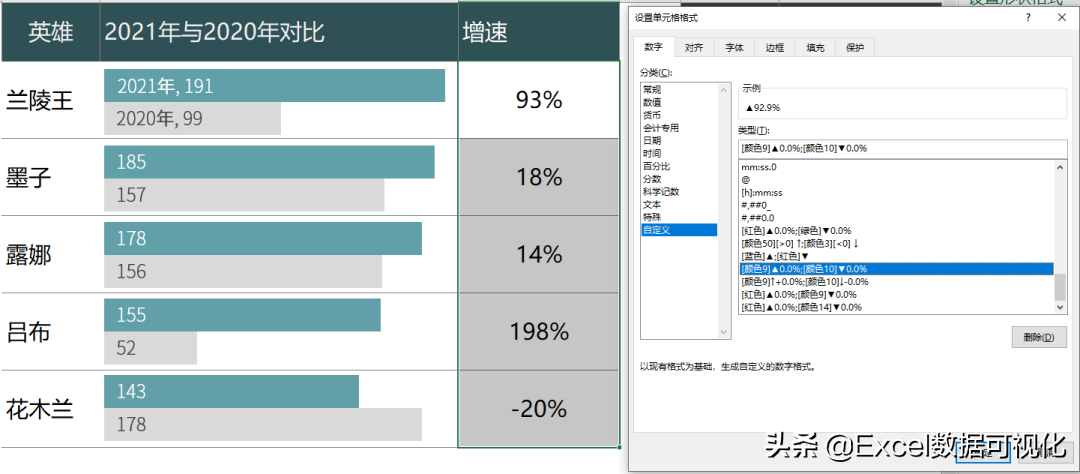Switch to the 数字 tab

[654, 47]
